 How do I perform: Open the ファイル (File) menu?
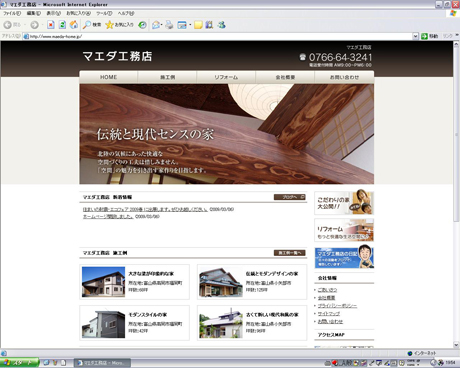pyautogui.click(x=12, y=13)
